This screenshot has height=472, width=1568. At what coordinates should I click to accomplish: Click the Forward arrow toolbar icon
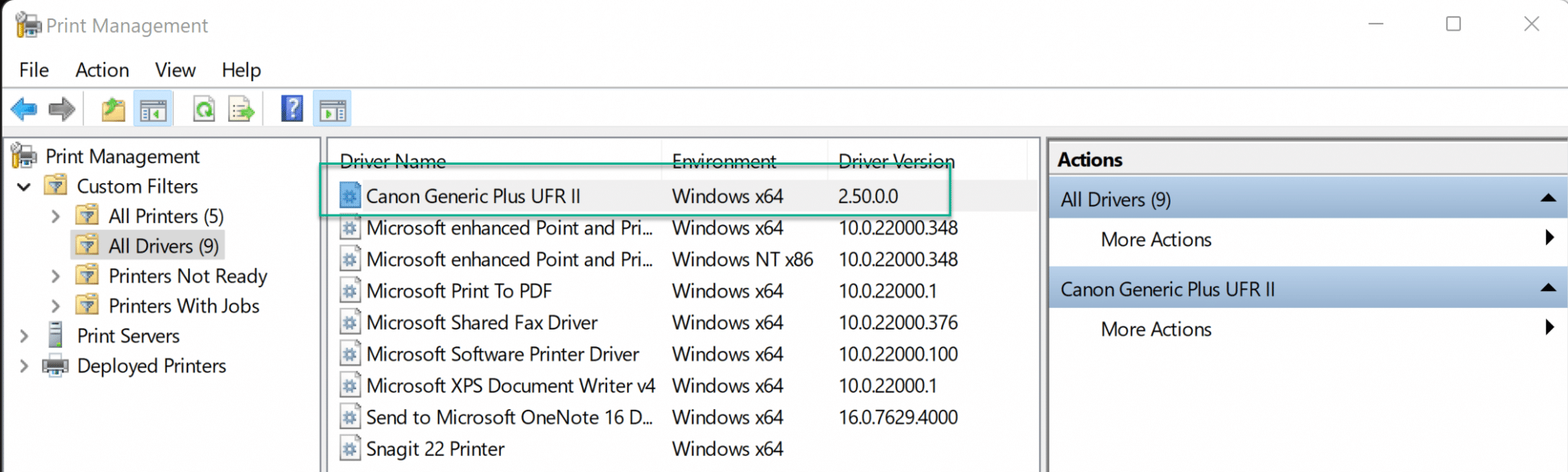click(62, 110)
